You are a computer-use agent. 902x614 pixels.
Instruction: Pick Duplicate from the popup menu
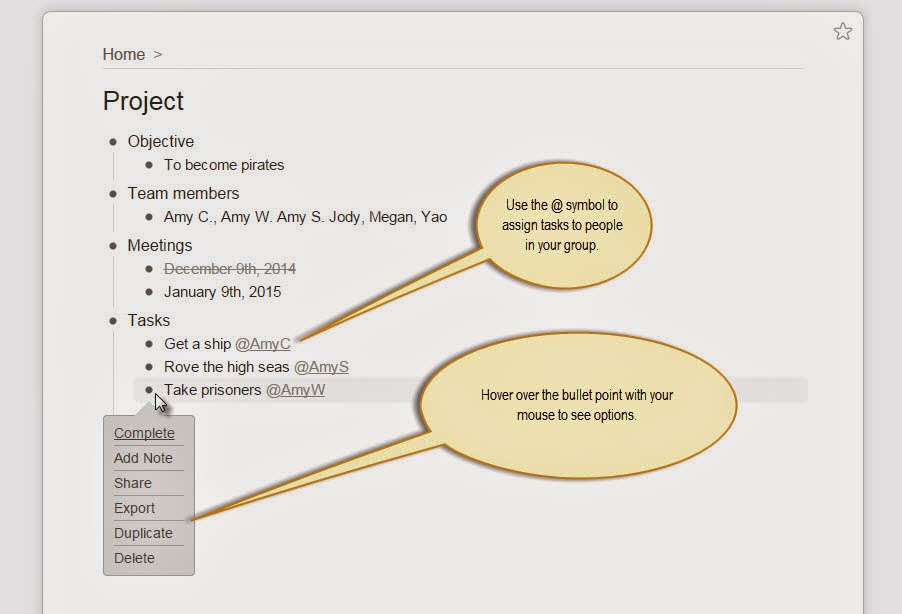[x=143, y=533]
